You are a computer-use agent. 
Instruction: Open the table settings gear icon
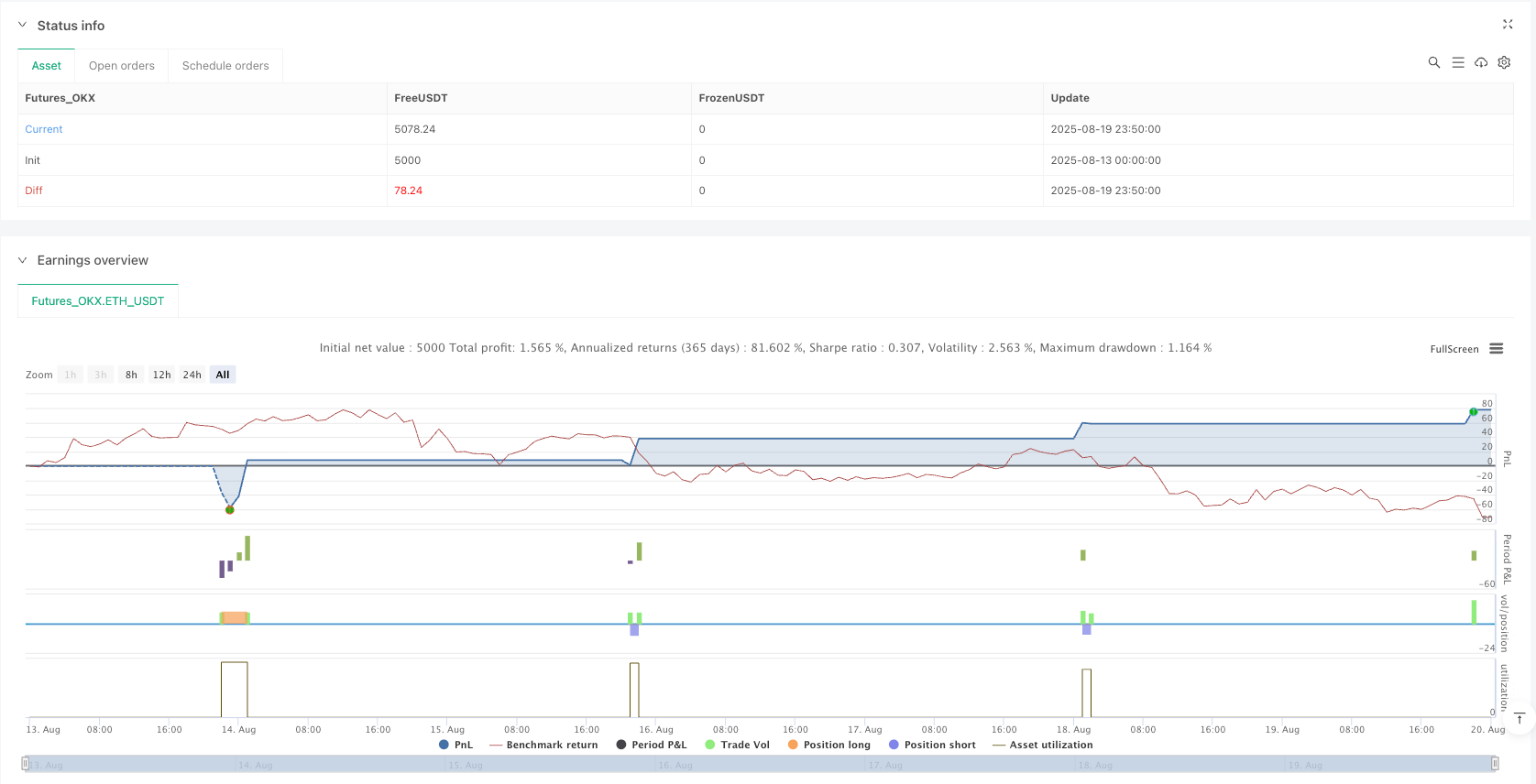(1504, 62)
